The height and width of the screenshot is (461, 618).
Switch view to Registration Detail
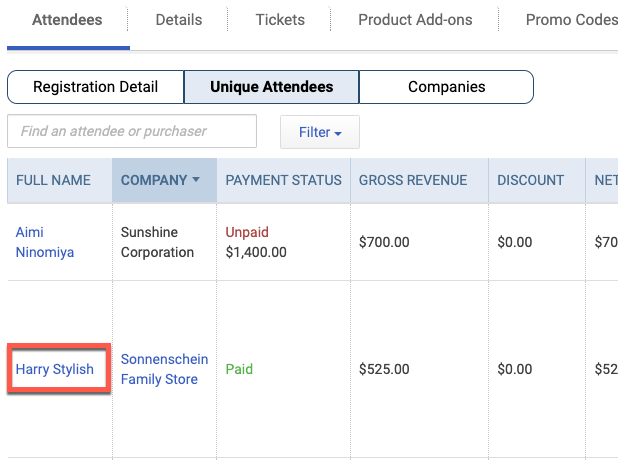tap(95, 87)
